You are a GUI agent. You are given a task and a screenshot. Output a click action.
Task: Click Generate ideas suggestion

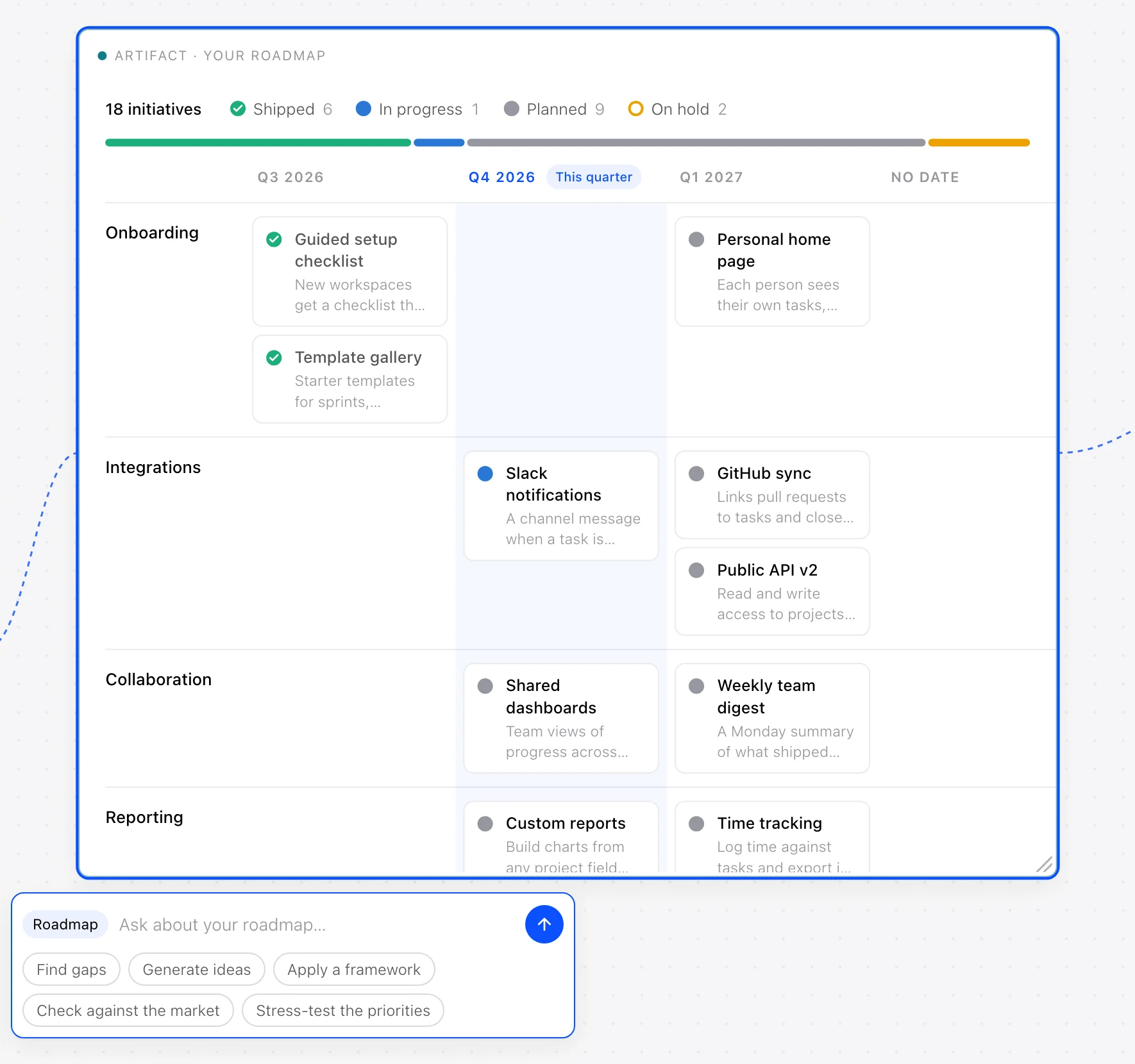click(196, 969)
